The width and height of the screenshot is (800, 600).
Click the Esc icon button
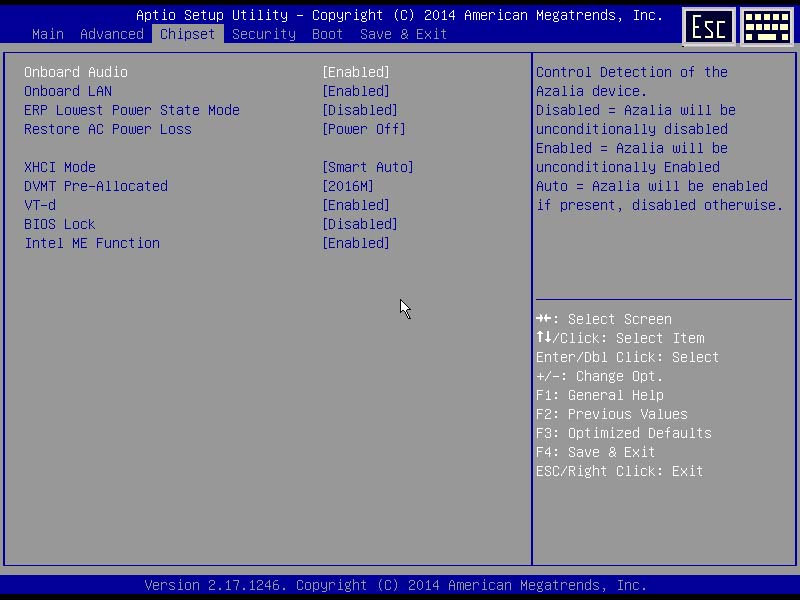[709, 27]
